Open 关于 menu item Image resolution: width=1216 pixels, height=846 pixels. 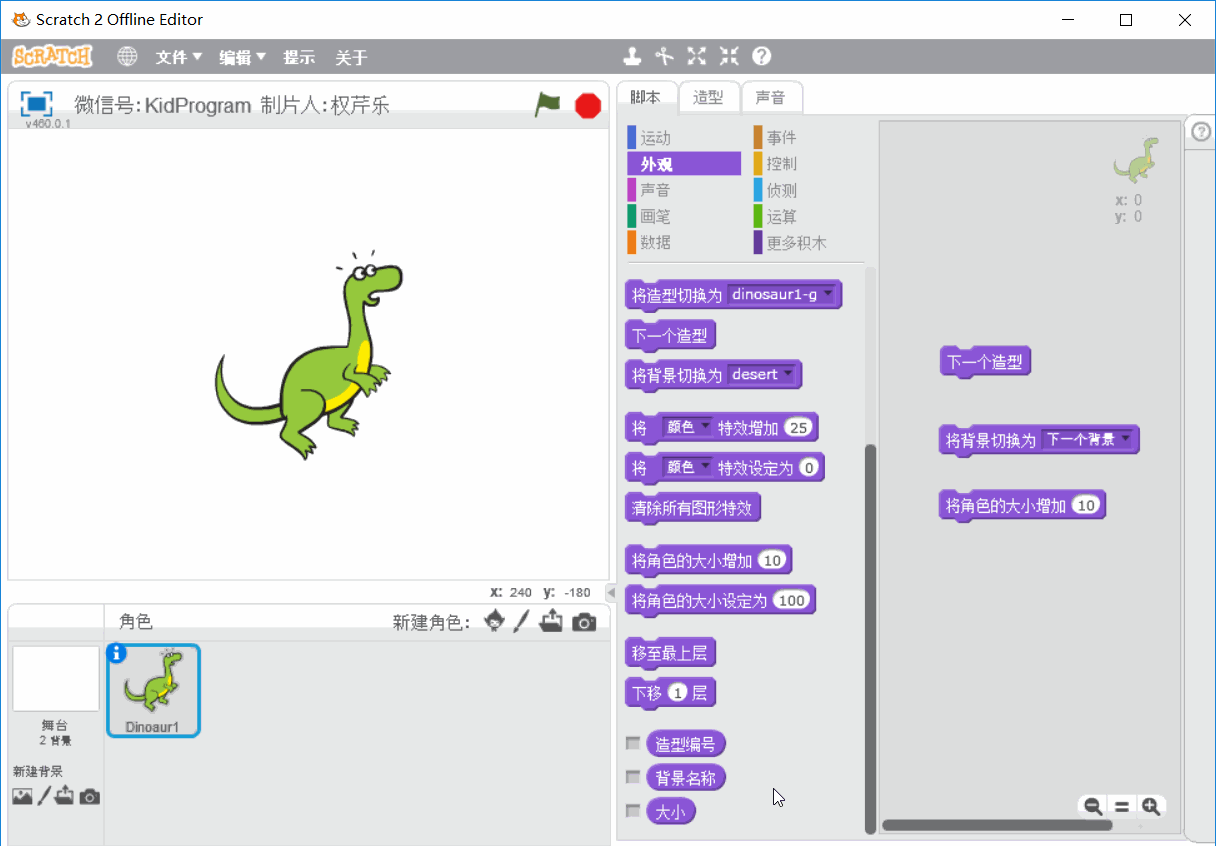tap(351, 57)
